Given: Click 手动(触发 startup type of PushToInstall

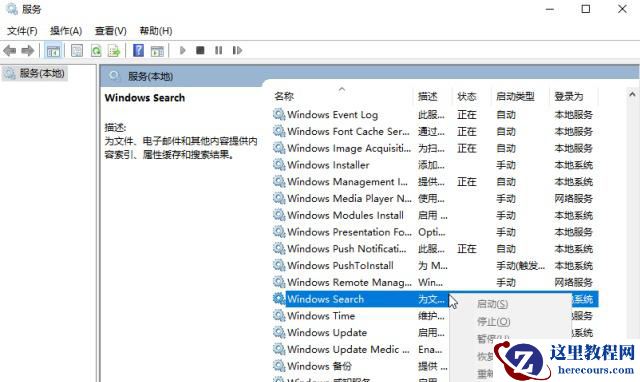Looking at the screenshot, I should tap(520, 266).
